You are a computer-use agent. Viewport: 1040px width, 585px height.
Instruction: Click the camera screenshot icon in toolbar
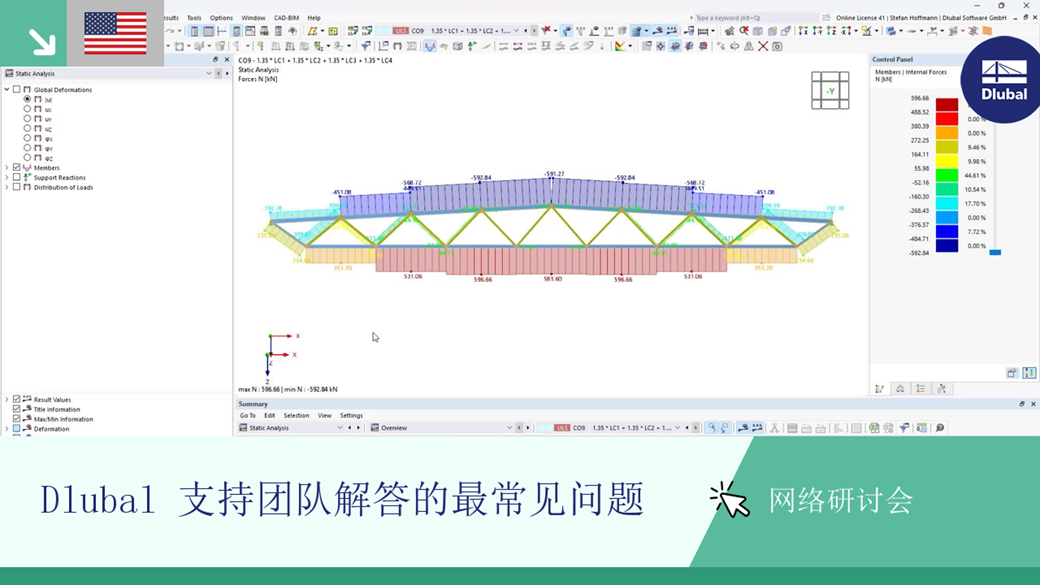click(x=777, y=46)
